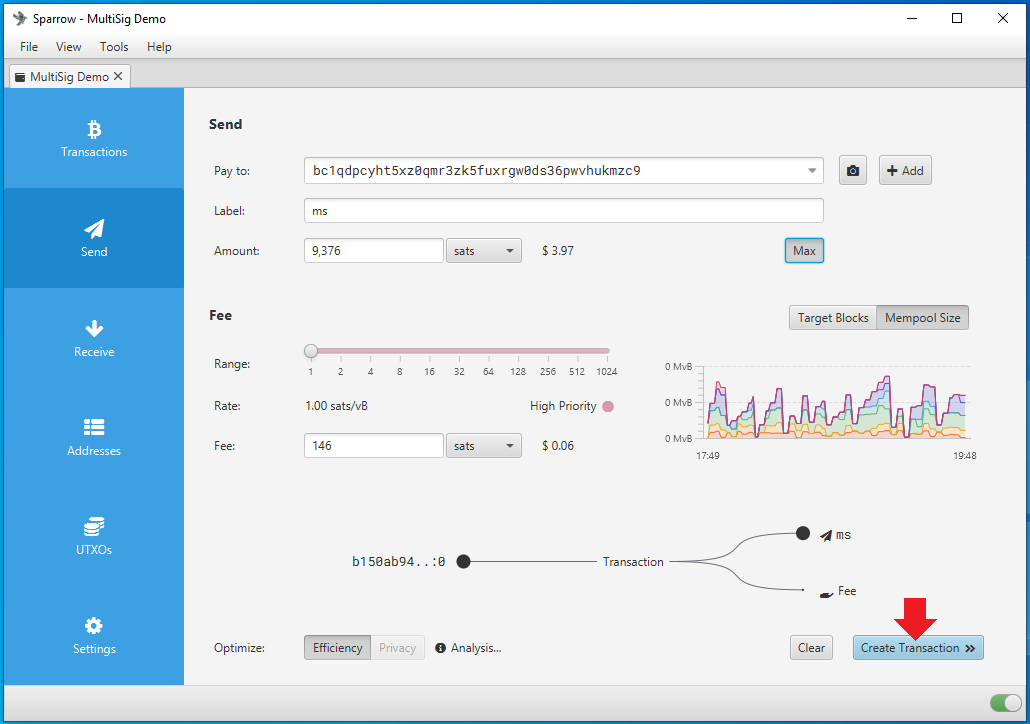
Task: Open the File menu
Action: coord(29,47)
